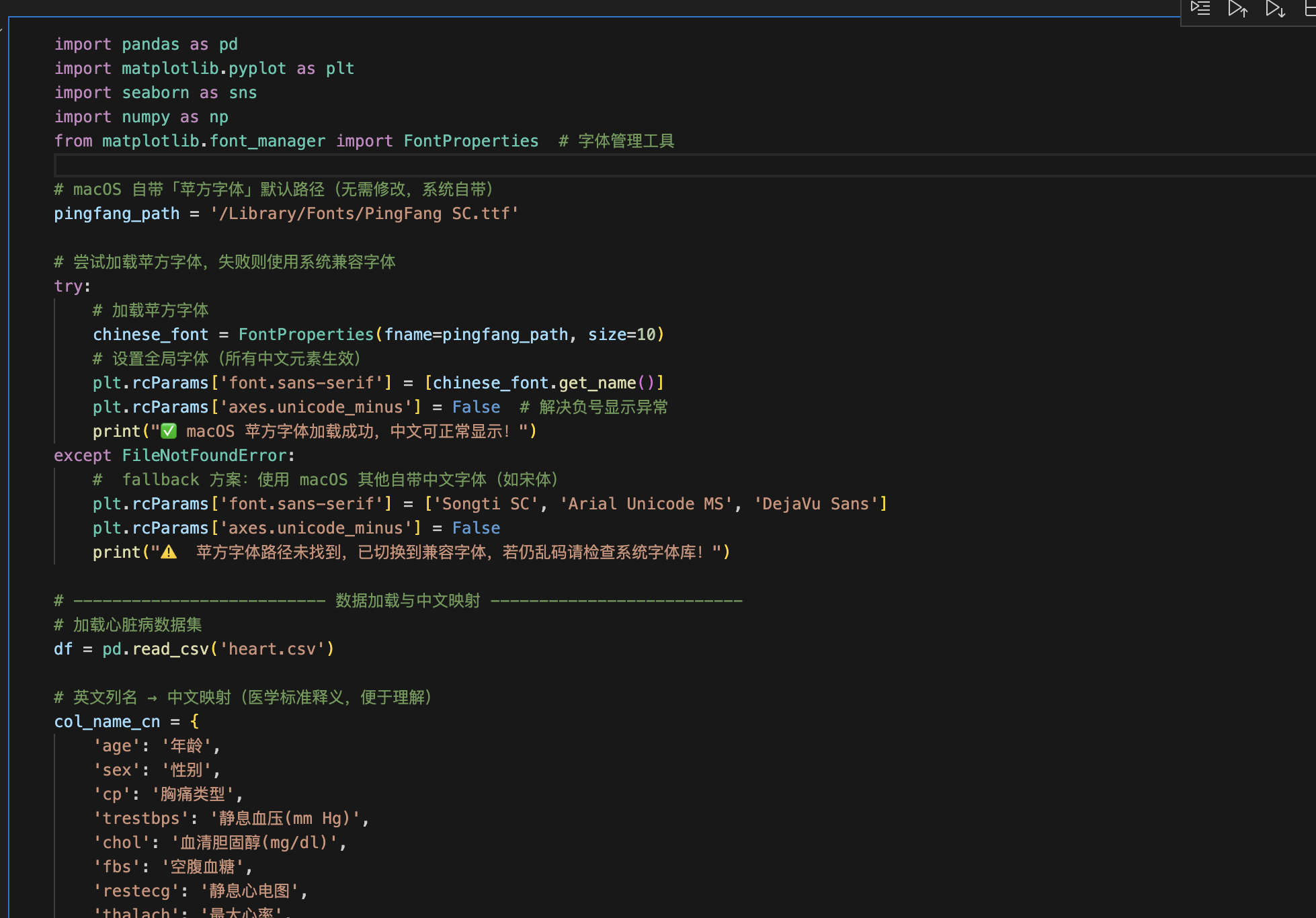The width and height of the screenshot is (1316, 918).
Task: Click the 'heart.csv' string in read_csv
Action: (272, 649)
